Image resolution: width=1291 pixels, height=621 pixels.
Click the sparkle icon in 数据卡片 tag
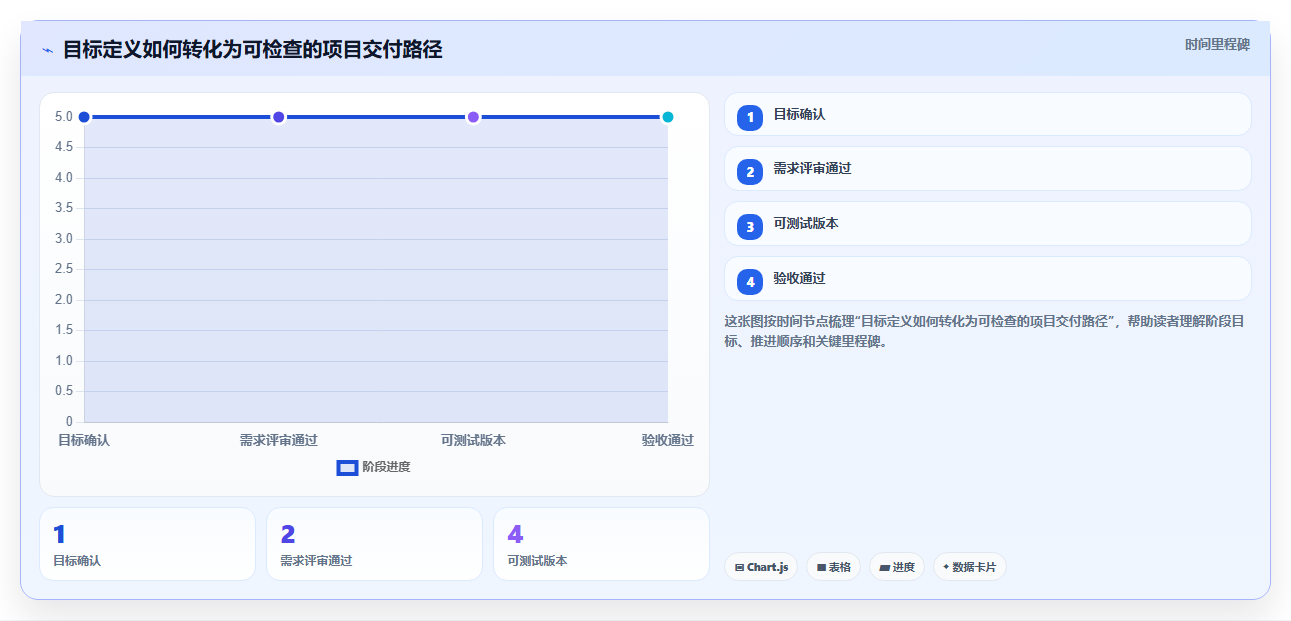point(946,566)
